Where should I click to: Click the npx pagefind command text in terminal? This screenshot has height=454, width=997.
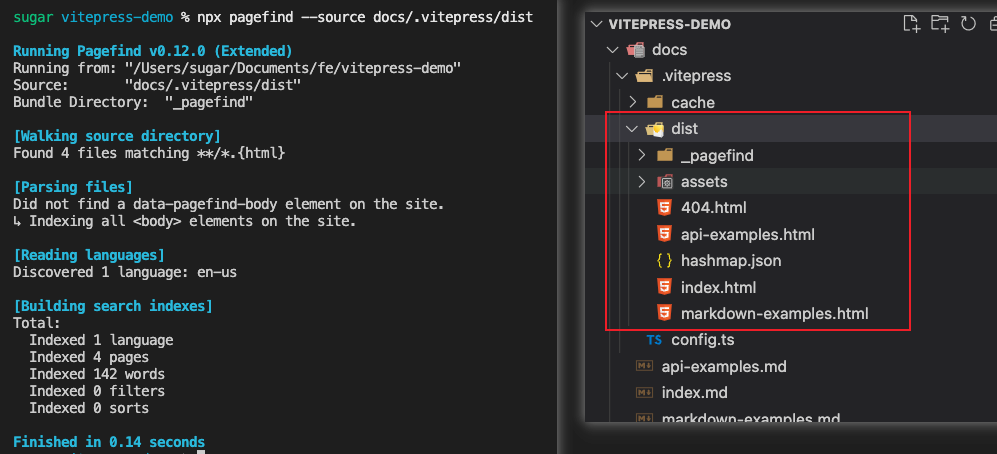tap(366, 17)
